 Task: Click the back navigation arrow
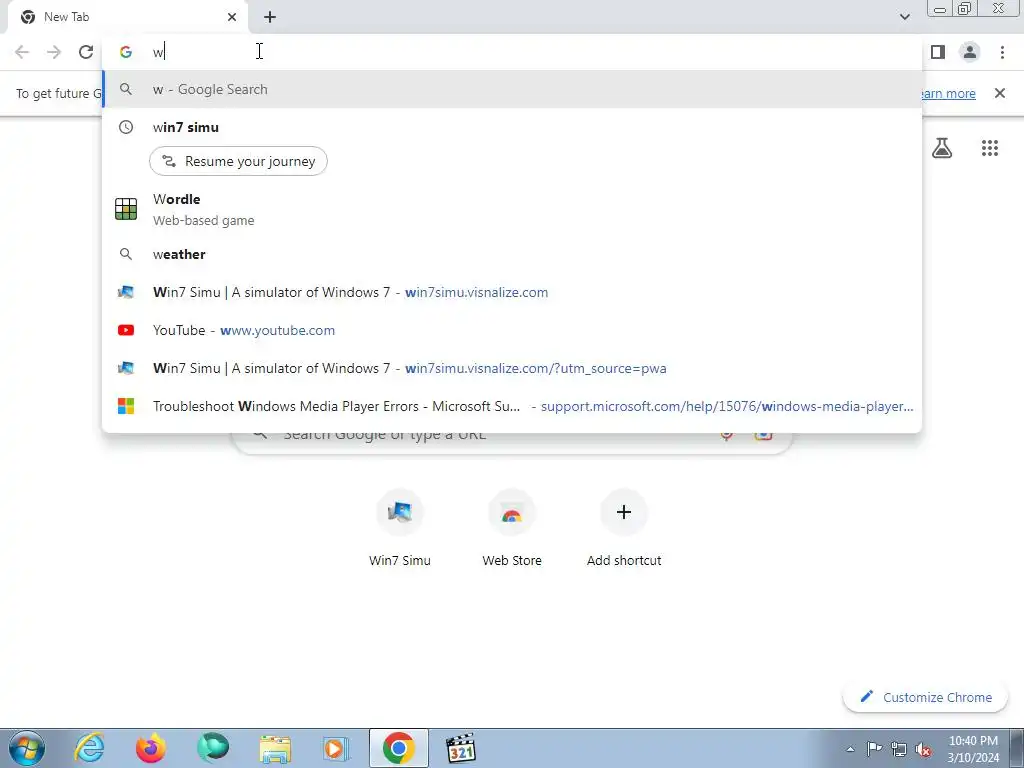pos(22,52)
